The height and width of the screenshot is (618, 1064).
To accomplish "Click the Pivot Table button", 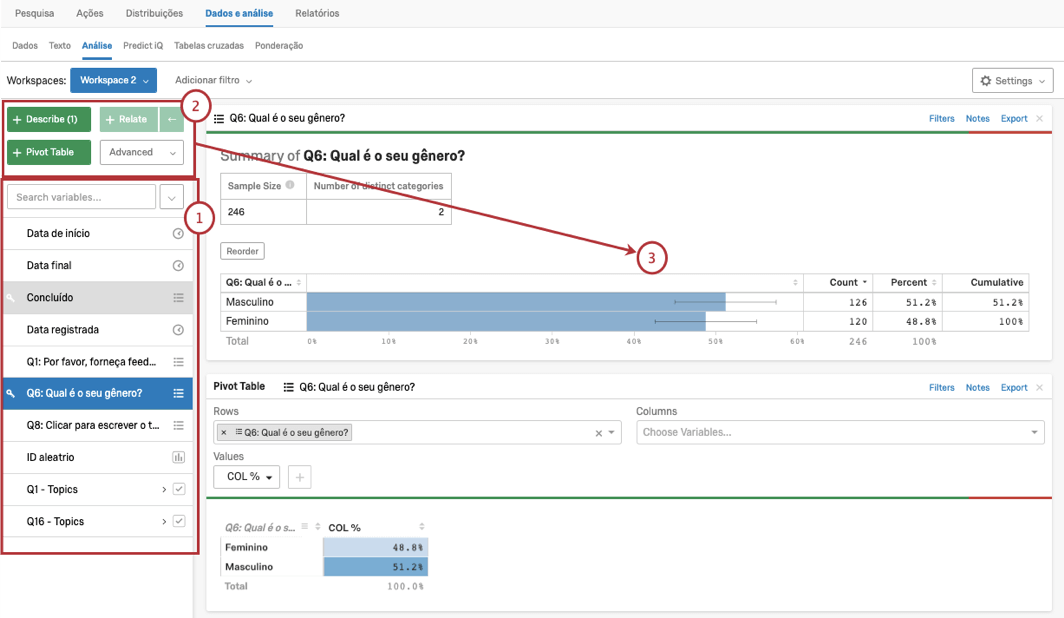I will click(49, 153).
